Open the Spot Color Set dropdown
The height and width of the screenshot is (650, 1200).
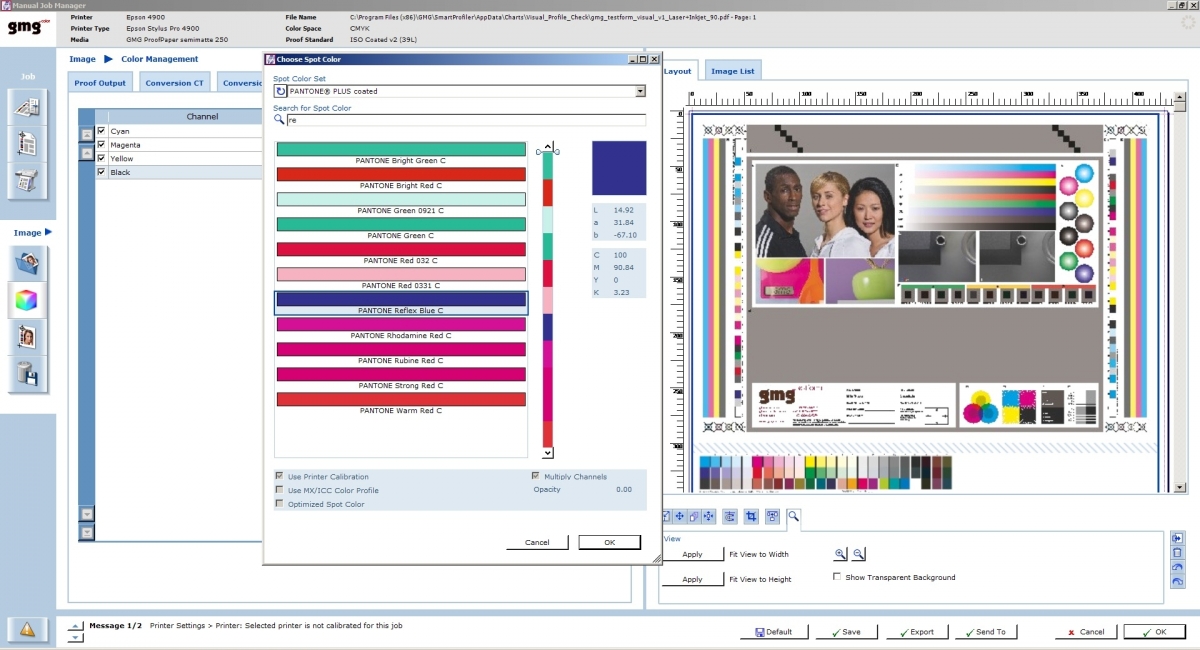641,91
